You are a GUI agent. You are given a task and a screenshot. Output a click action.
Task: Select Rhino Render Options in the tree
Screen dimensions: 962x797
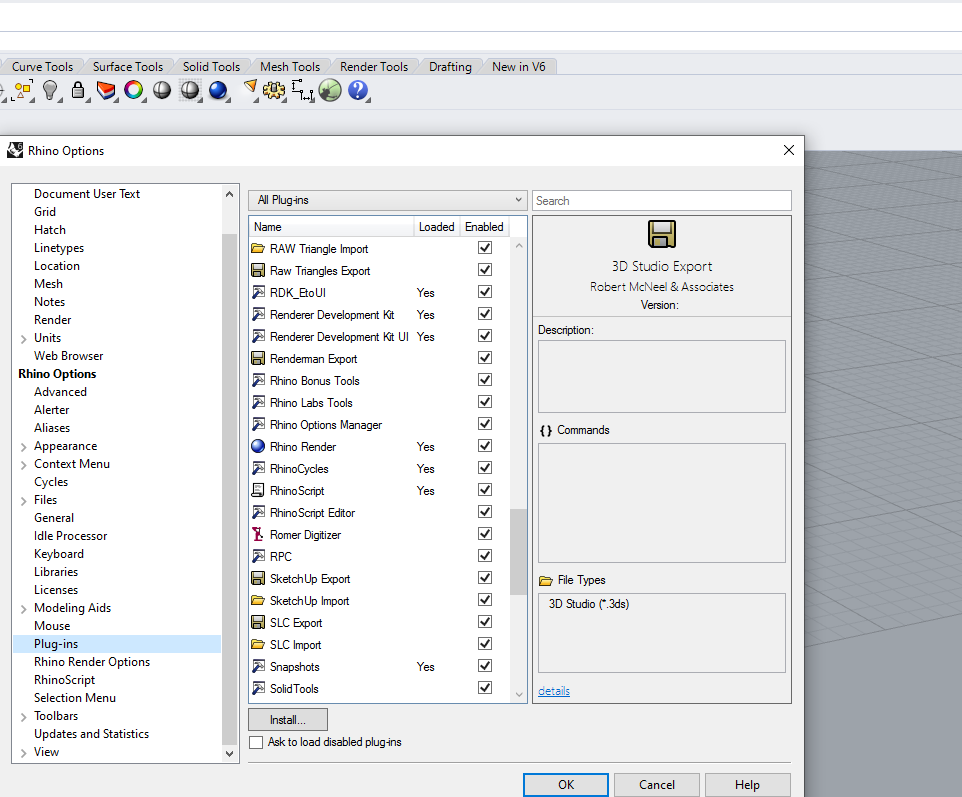click(92, 661)
